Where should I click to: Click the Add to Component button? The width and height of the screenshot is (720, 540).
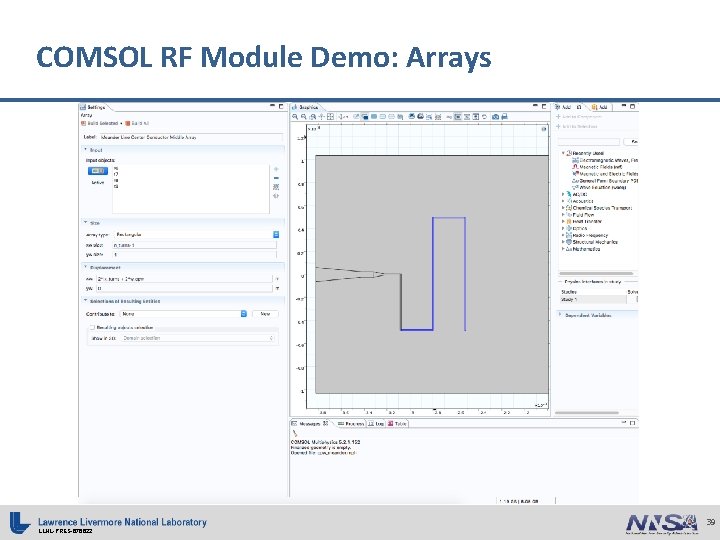(x=579, y=117)
